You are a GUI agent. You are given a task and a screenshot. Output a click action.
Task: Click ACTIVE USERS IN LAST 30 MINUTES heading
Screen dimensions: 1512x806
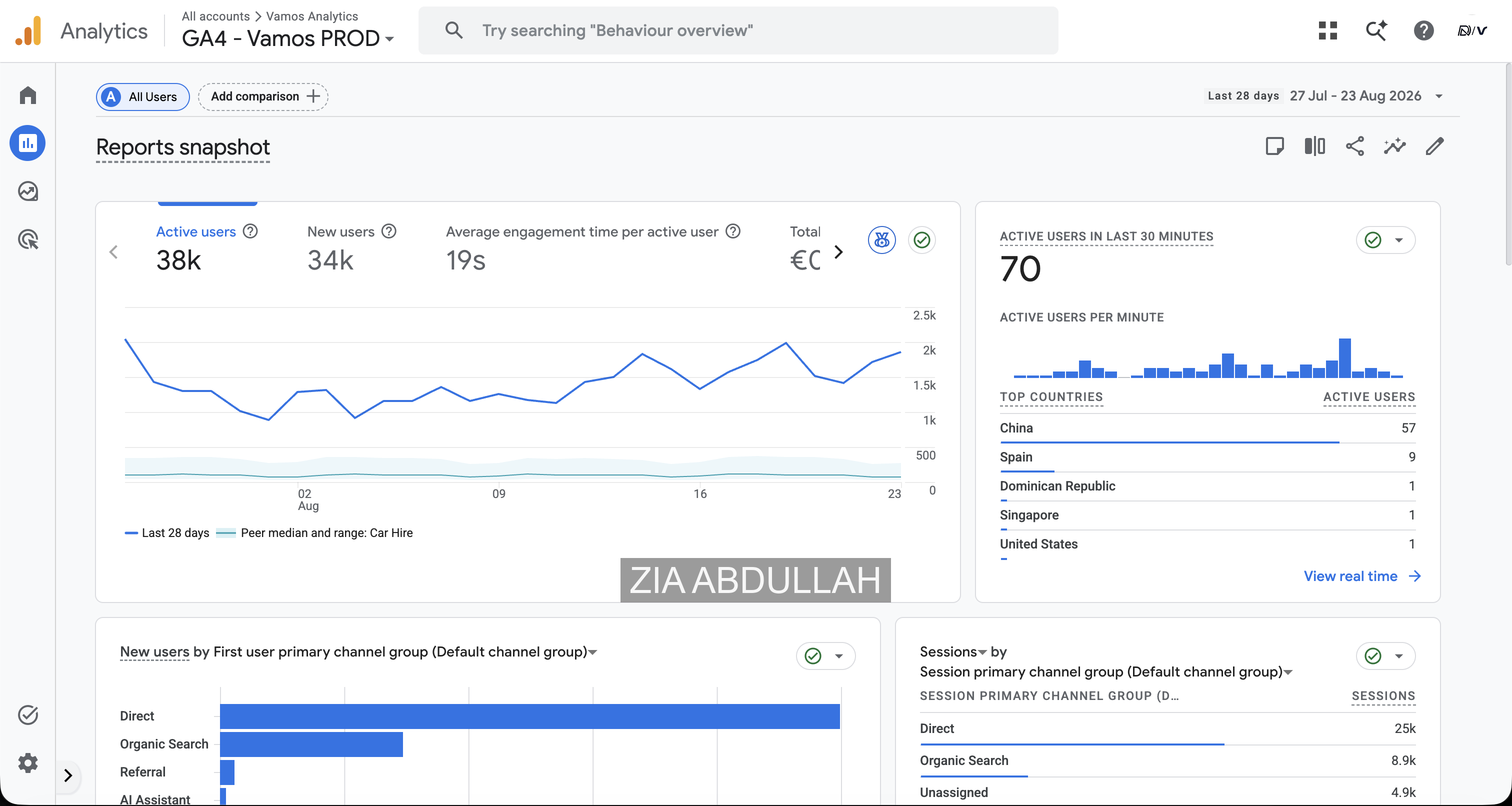click(1106, 236)
